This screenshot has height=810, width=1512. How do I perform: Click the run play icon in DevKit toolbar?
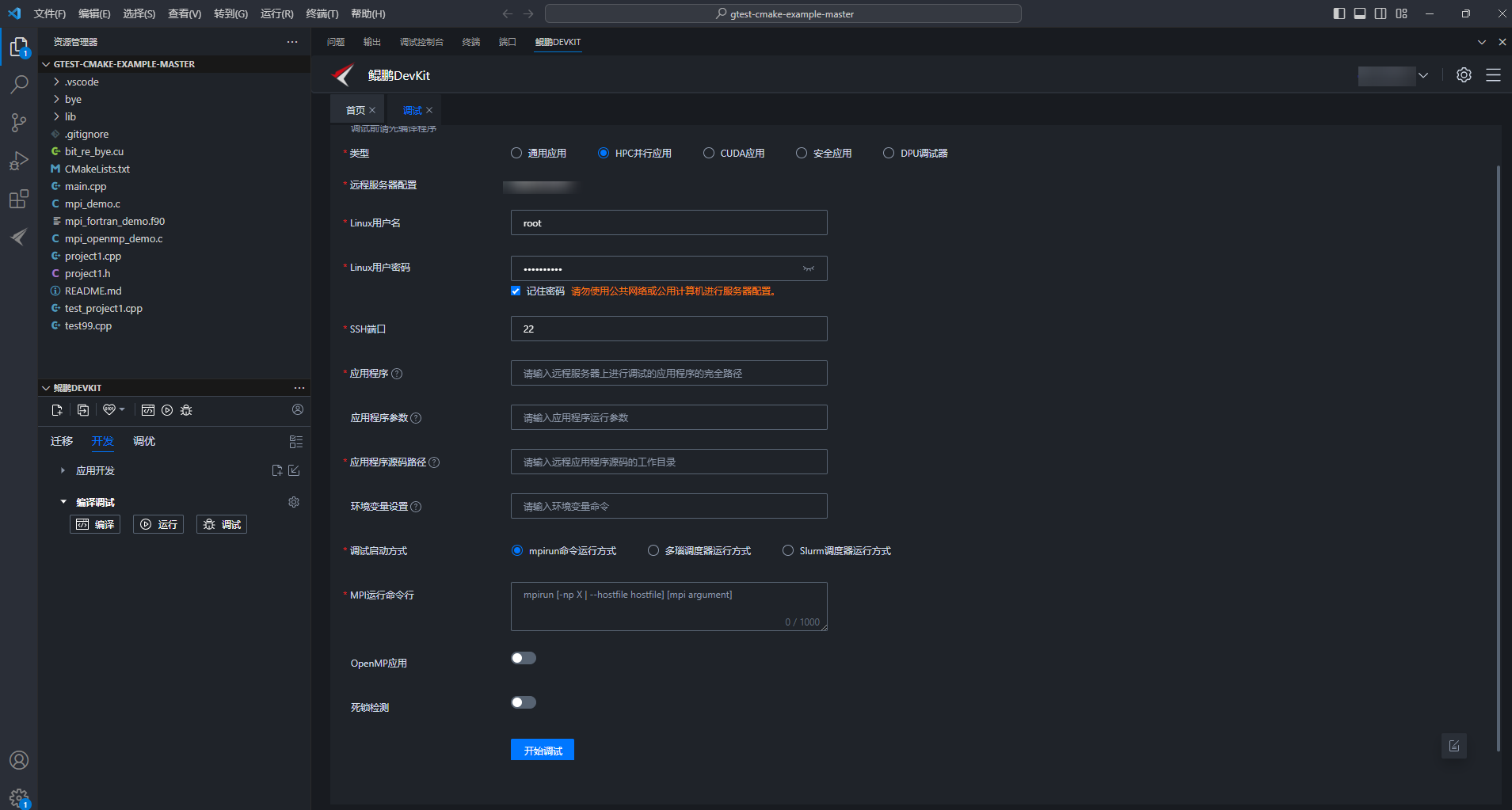(x=167, y=410)
